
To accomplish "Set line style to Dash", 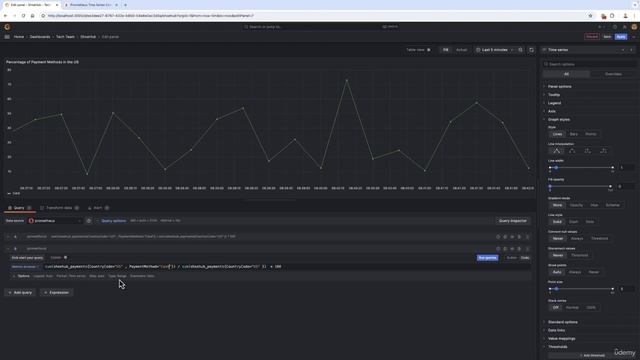I will 573,222.
